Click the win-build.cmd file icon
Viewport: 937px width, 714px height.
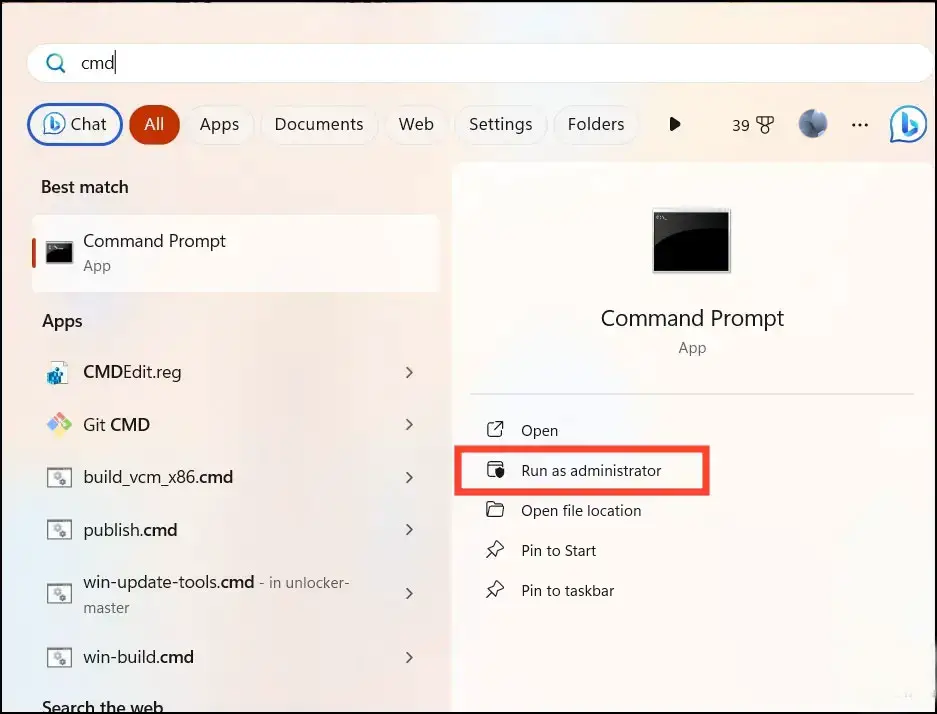click(x=59, y=658)
